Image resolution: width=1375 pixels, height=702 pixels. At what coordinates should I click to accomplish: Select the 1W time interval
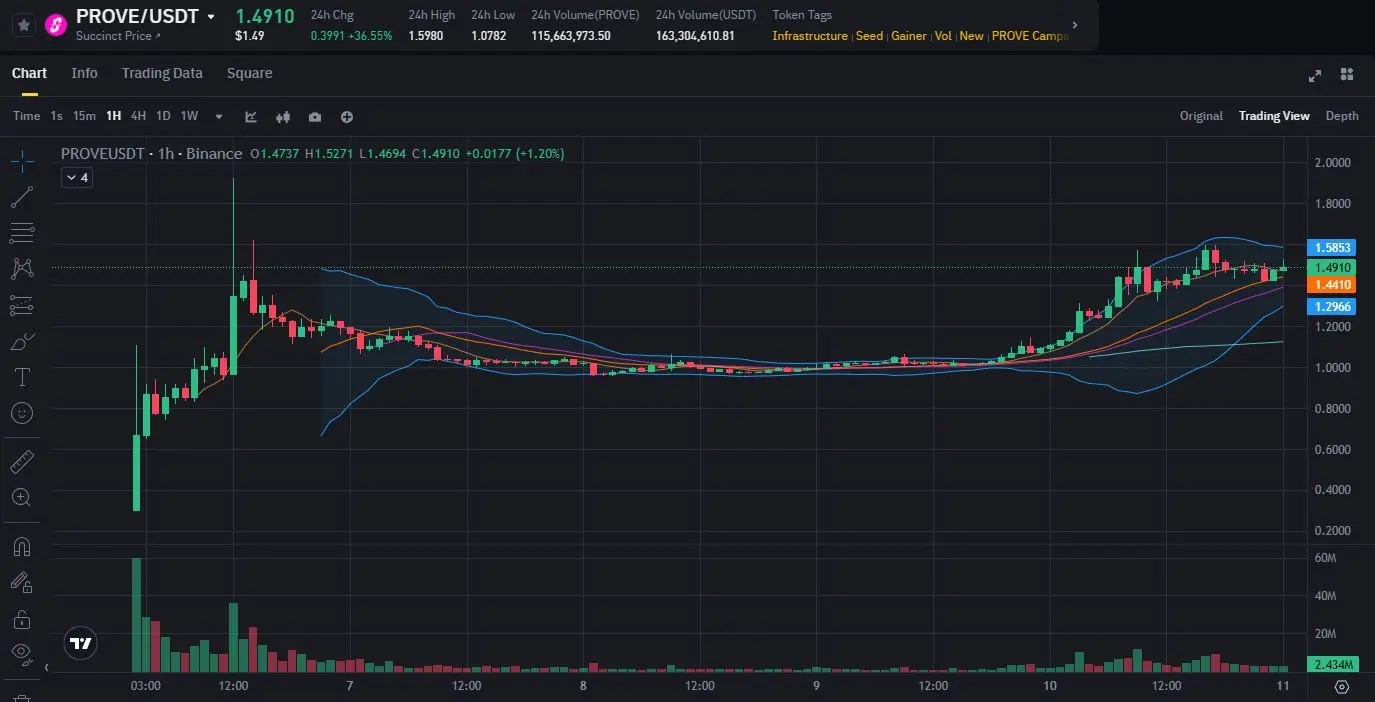click(x=189, y=116)
